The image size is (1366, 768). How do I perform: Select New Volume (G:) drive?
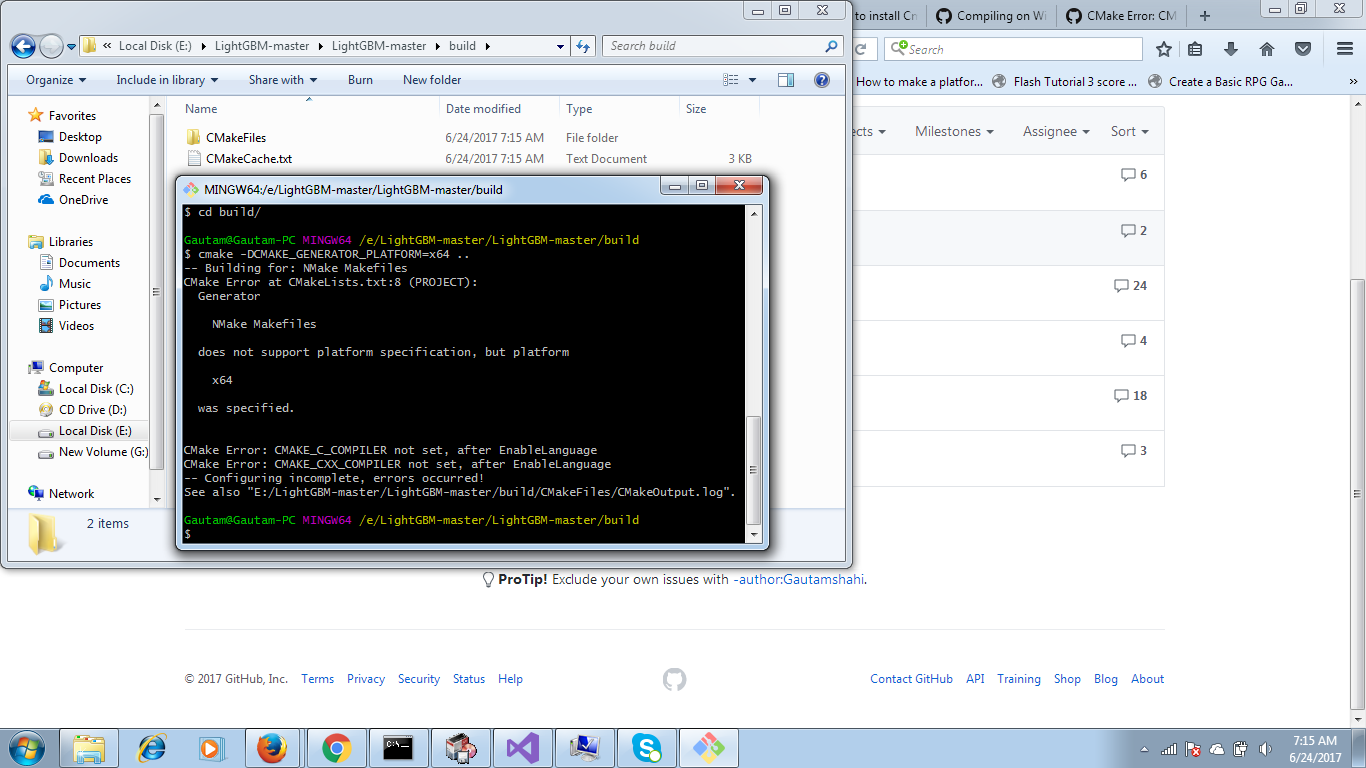103,452
